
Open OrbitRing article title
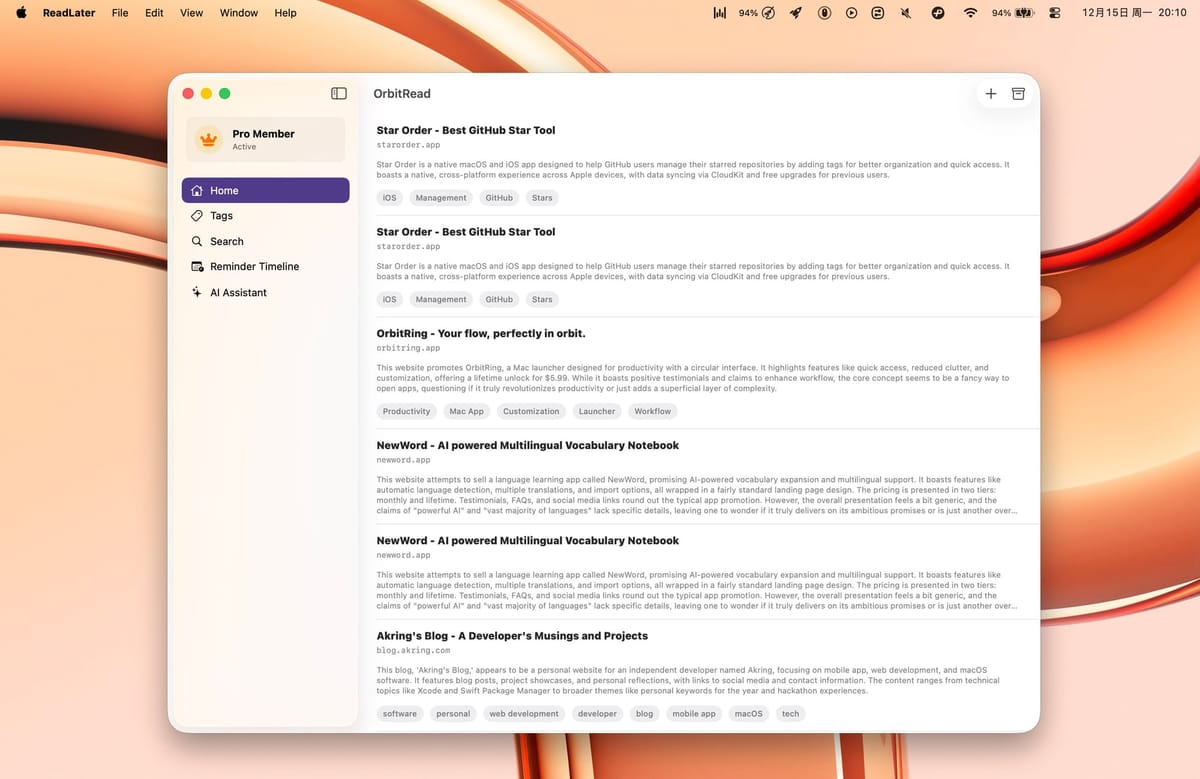point(481,333)
